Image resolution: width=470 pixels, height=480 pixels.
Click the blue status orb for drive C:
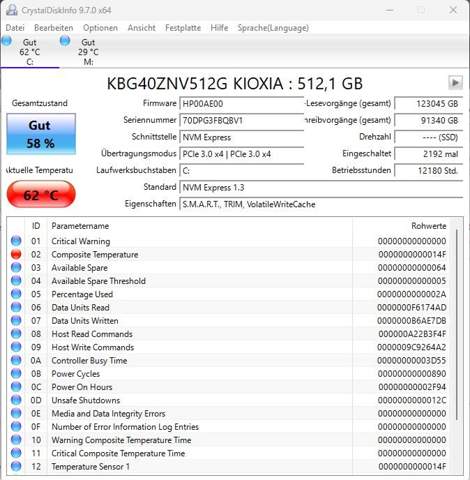6,41
